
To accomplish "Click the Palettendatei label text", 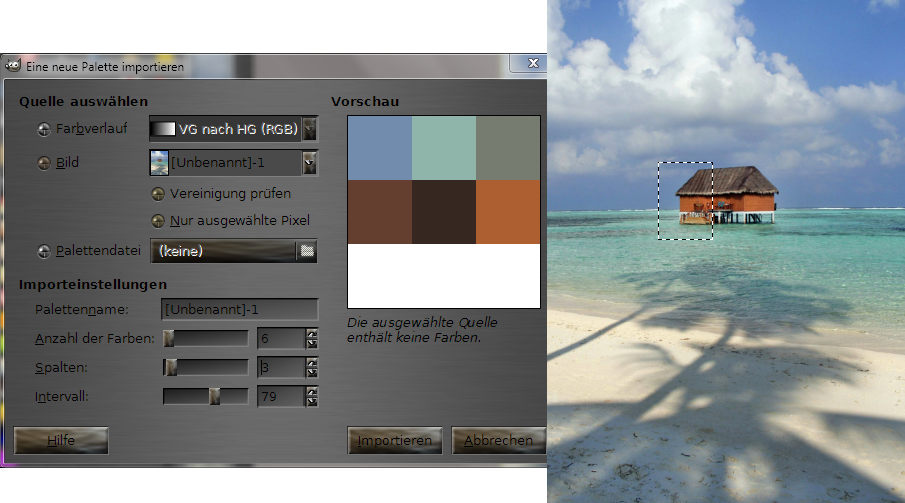I will (x=98, y=251).
